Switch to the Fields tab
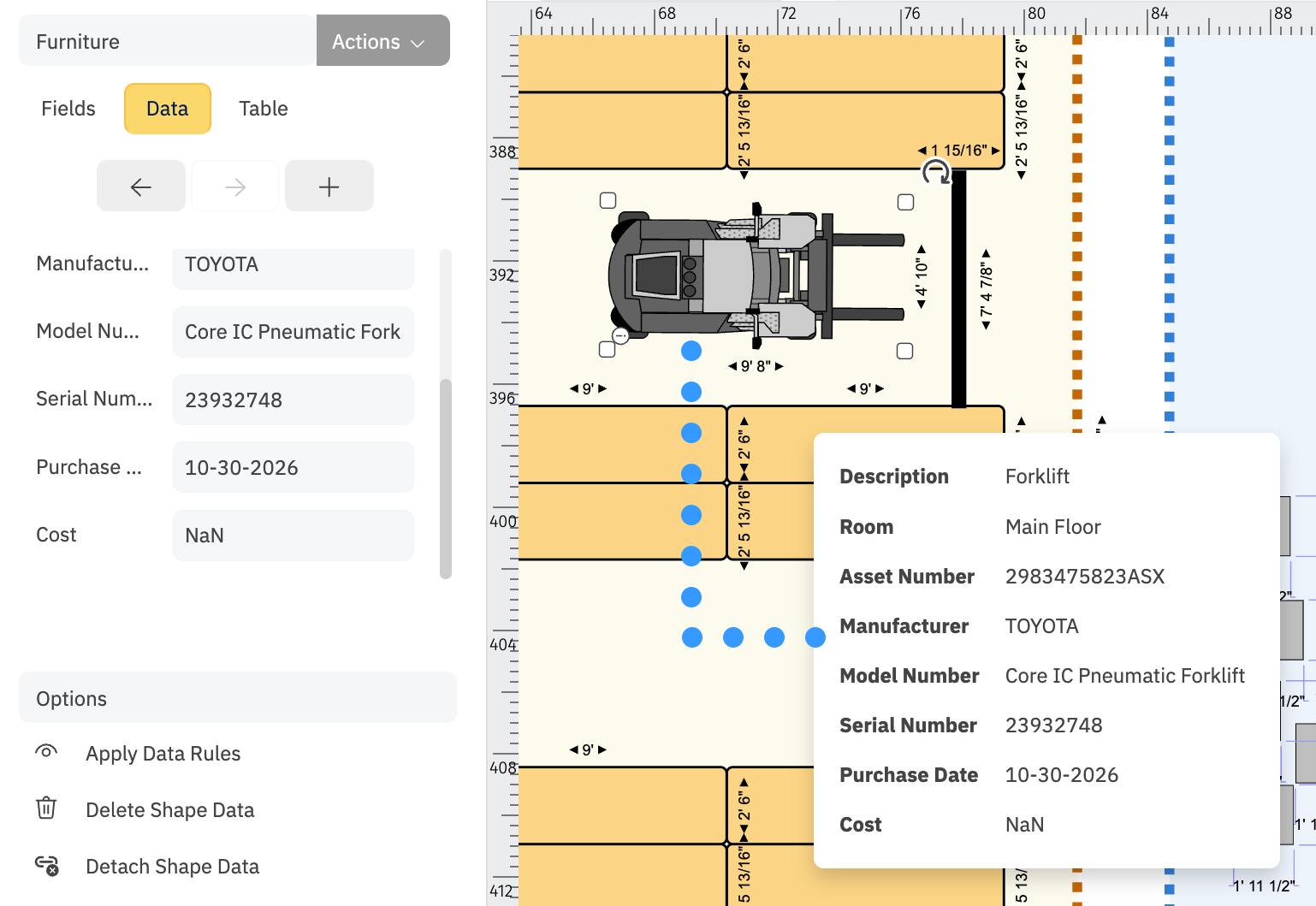 pyautogui.click(x=68, y=109)
